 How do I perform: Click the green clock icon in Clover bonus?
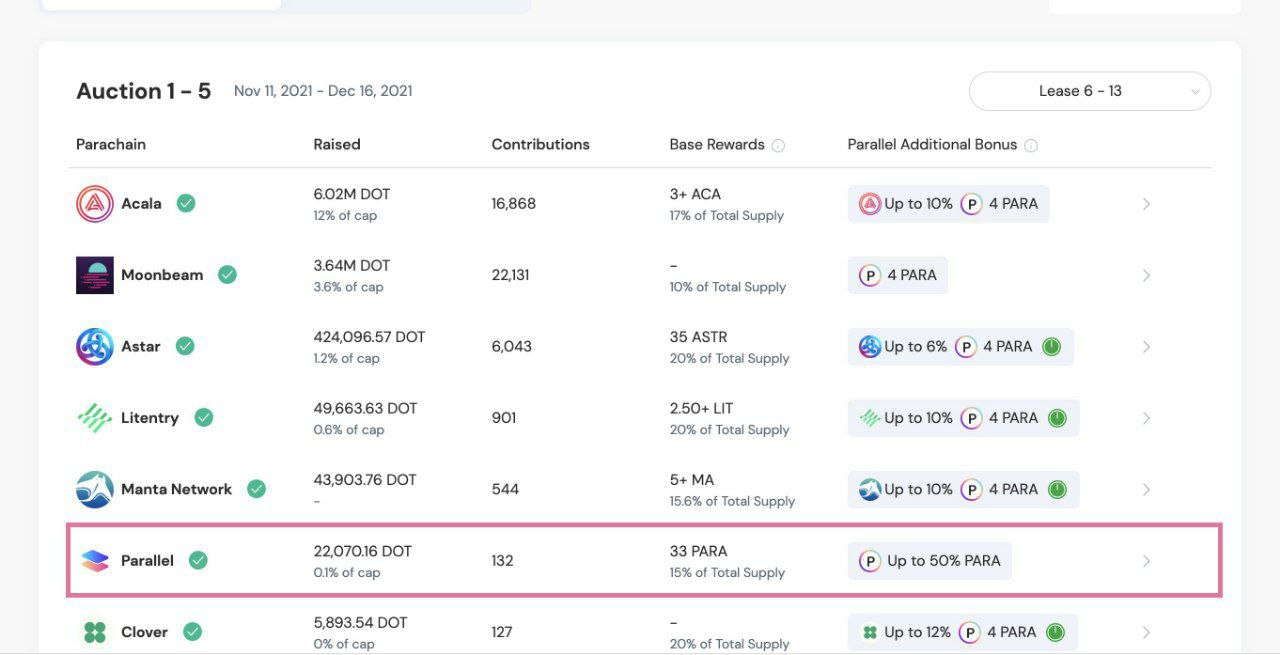pos(1055,632)
